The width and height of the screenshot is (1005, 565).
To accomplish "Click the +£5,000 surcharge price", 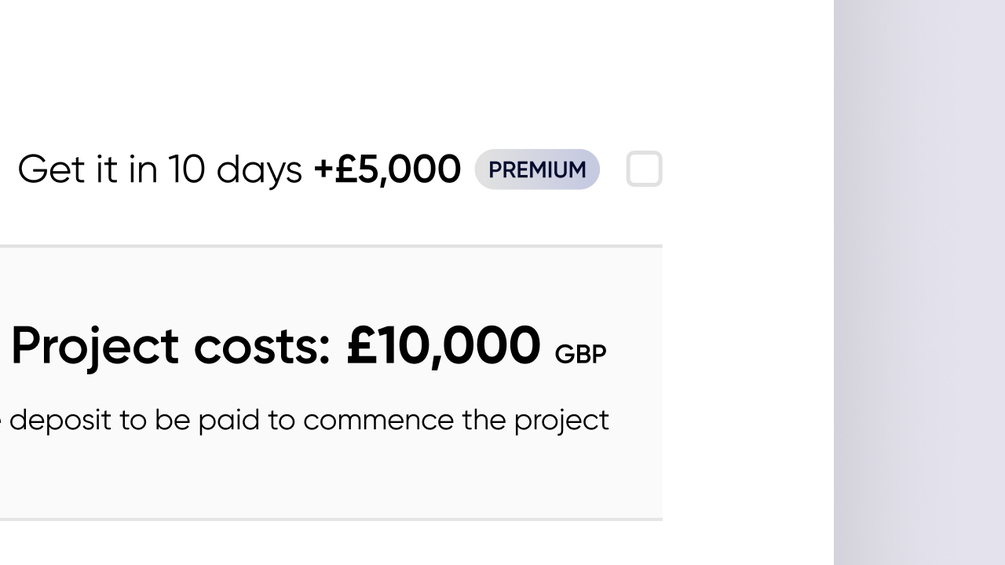I will click(x=387, y=170).
